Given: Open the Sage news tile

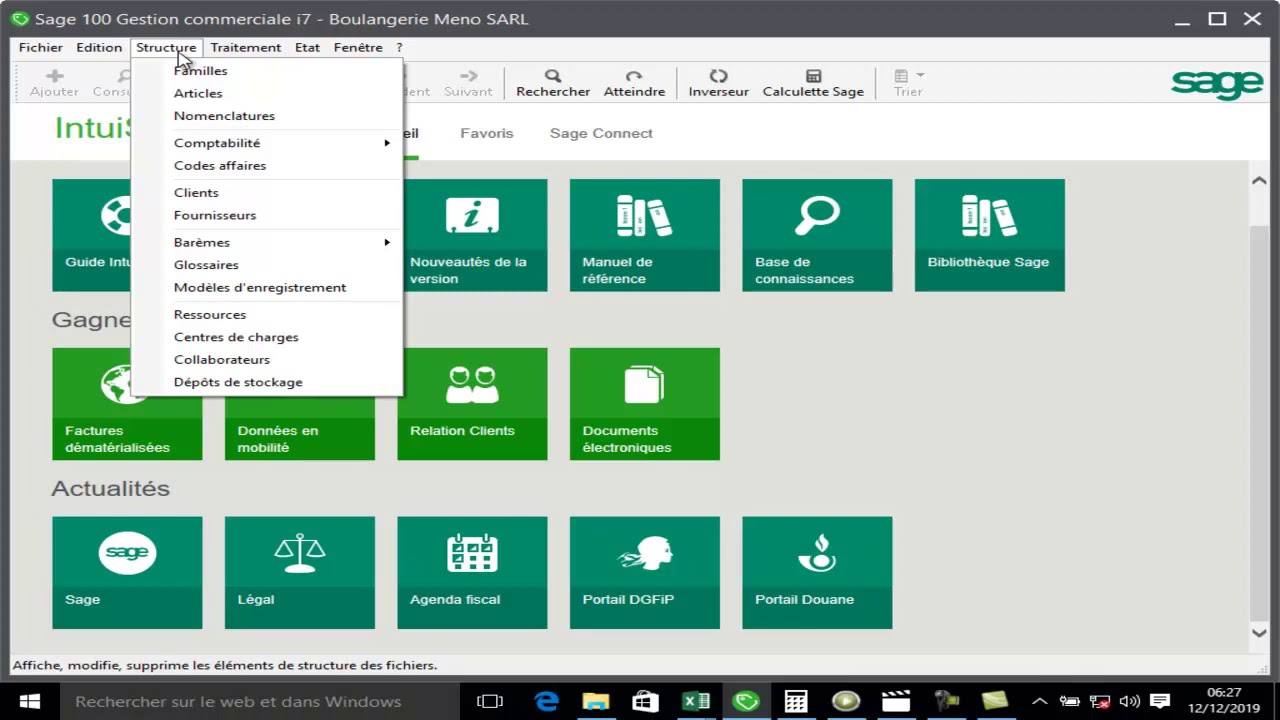Looking at the screenshot, I should click(127, 573).
